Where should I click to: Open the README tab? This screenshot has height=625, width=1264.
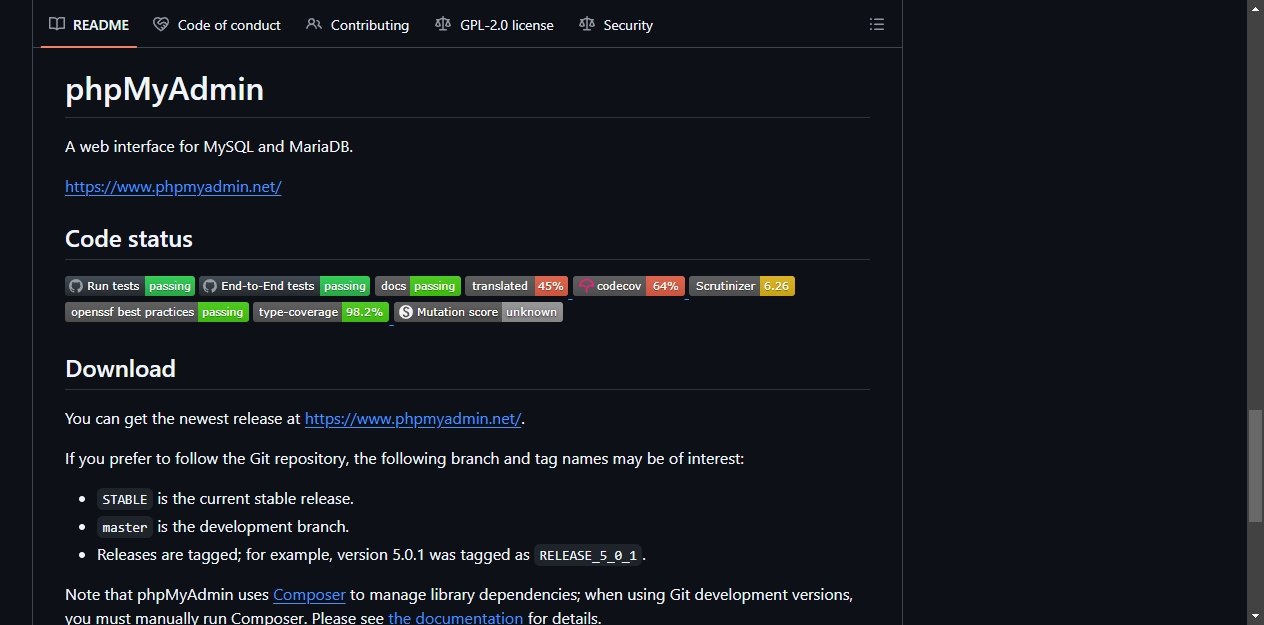tap(89, 25)
